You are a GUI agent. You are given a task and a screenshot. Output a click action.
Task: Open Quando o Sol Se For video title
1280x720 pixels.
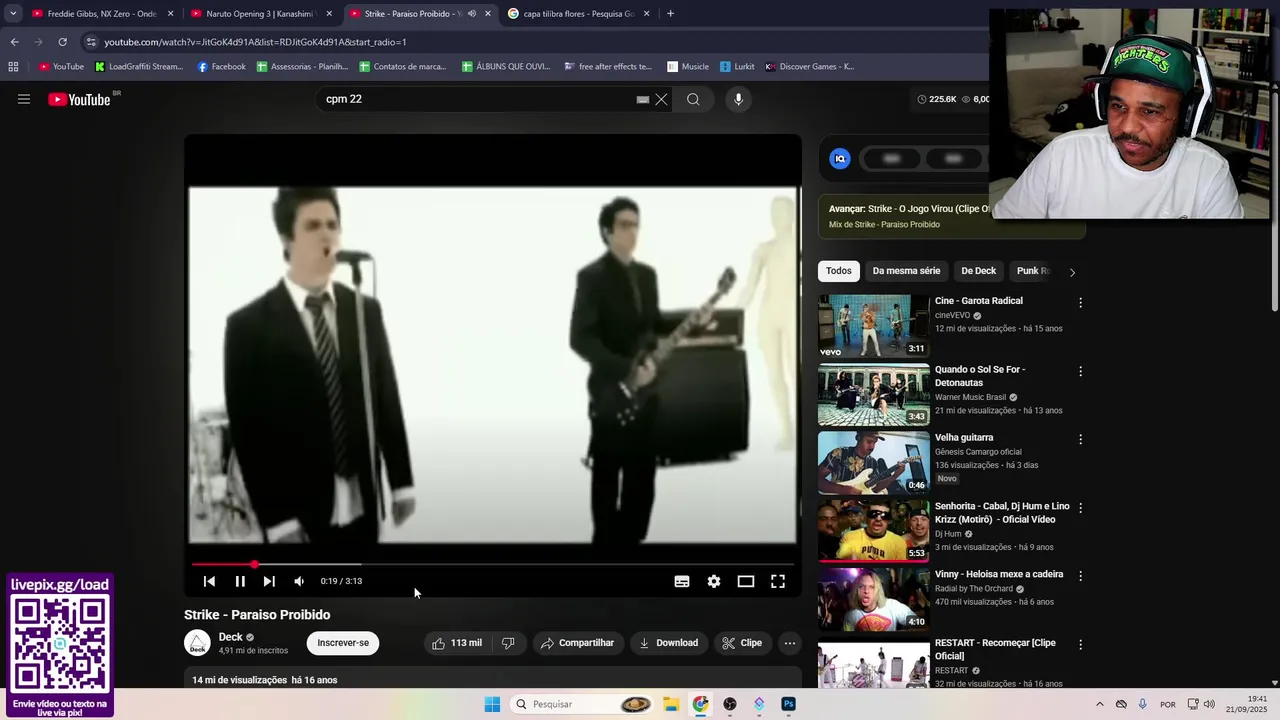[x=980, y=376]
